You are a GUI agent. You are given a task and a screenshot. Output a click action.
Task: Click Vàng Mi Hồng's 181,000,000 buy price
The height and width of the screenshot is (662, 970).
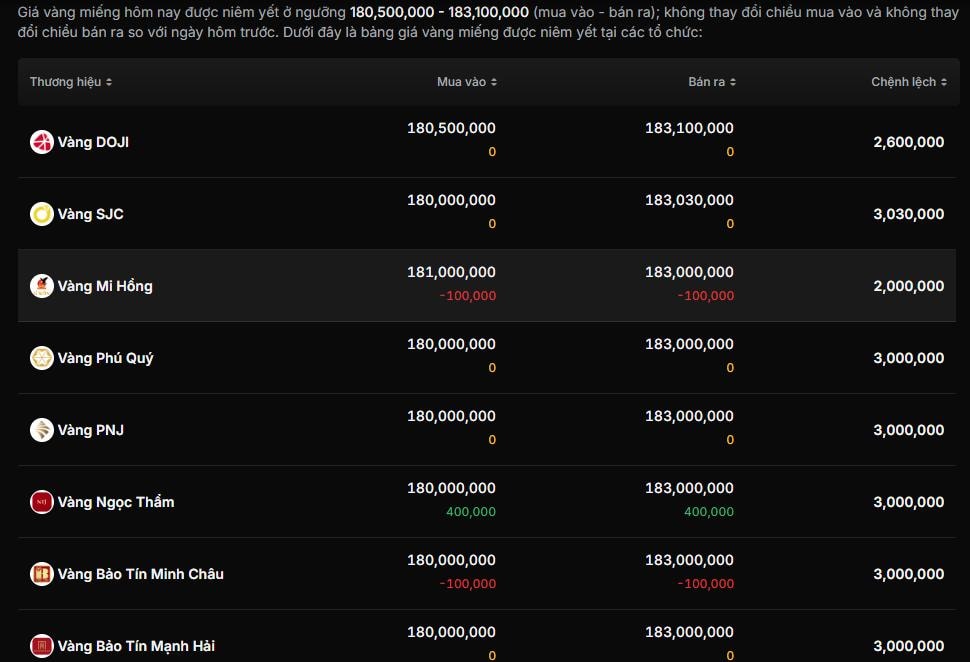coord(451,272)
